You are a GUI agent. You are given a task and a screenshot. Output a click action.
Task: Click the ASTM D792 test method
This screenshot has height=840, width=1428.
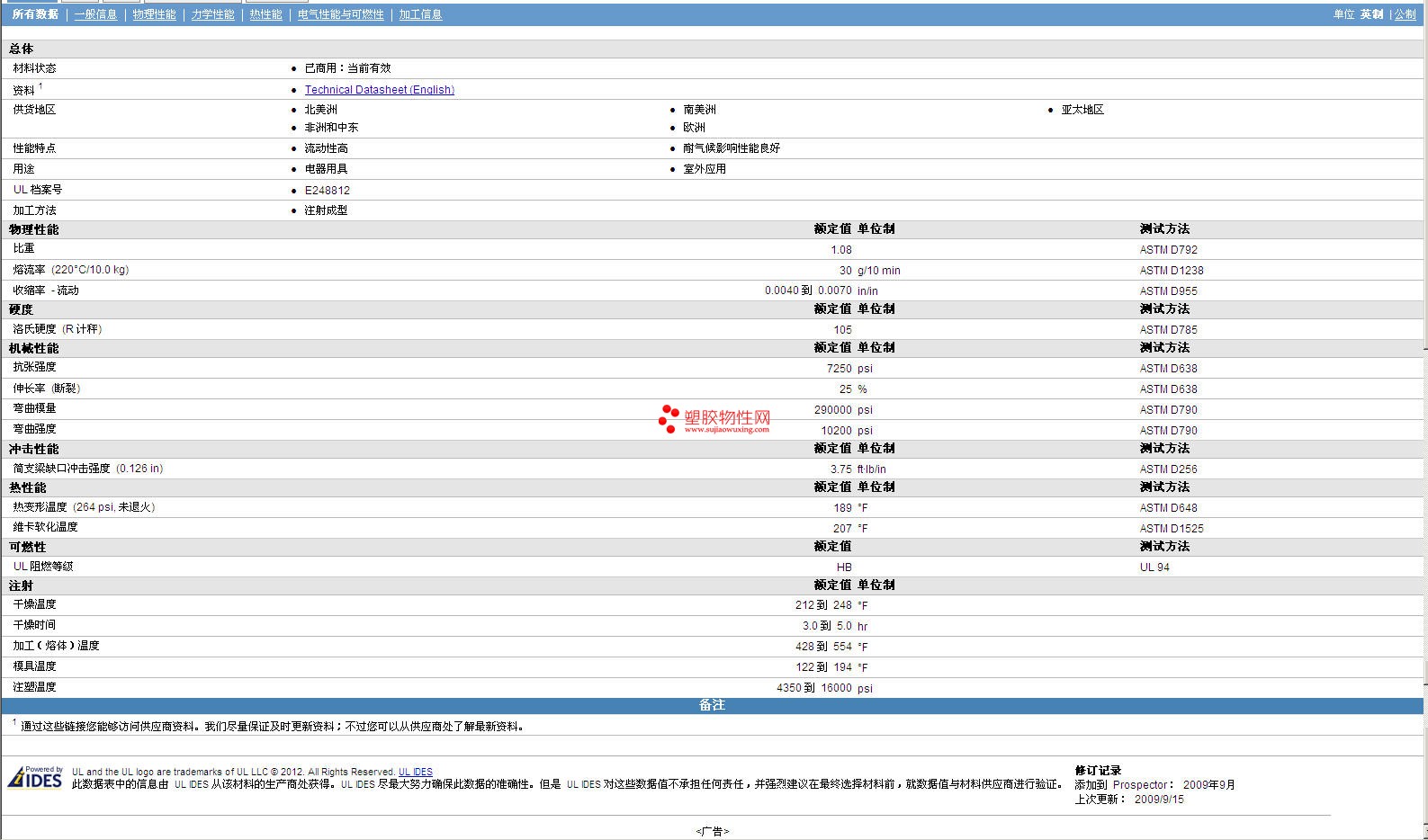pos(1169,250)
